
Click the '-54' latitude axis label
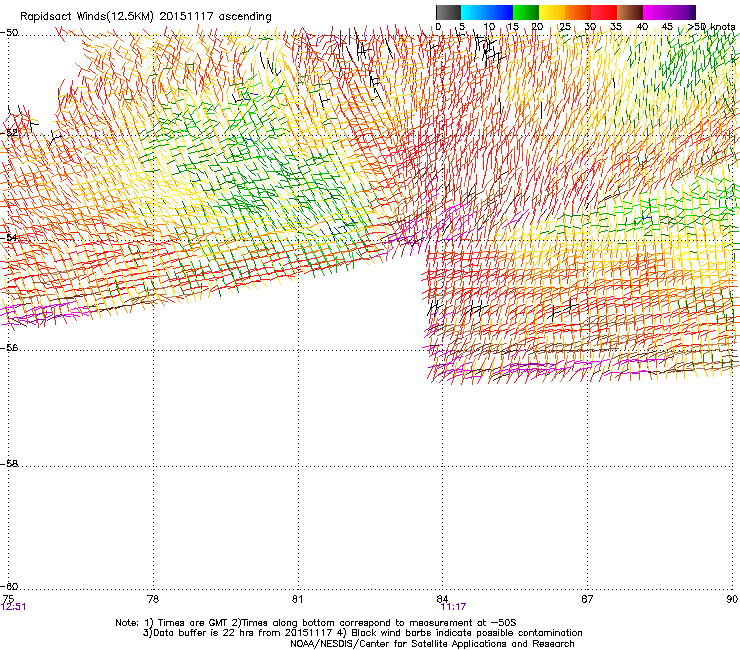pyautogui.click(x=9, y=237)
